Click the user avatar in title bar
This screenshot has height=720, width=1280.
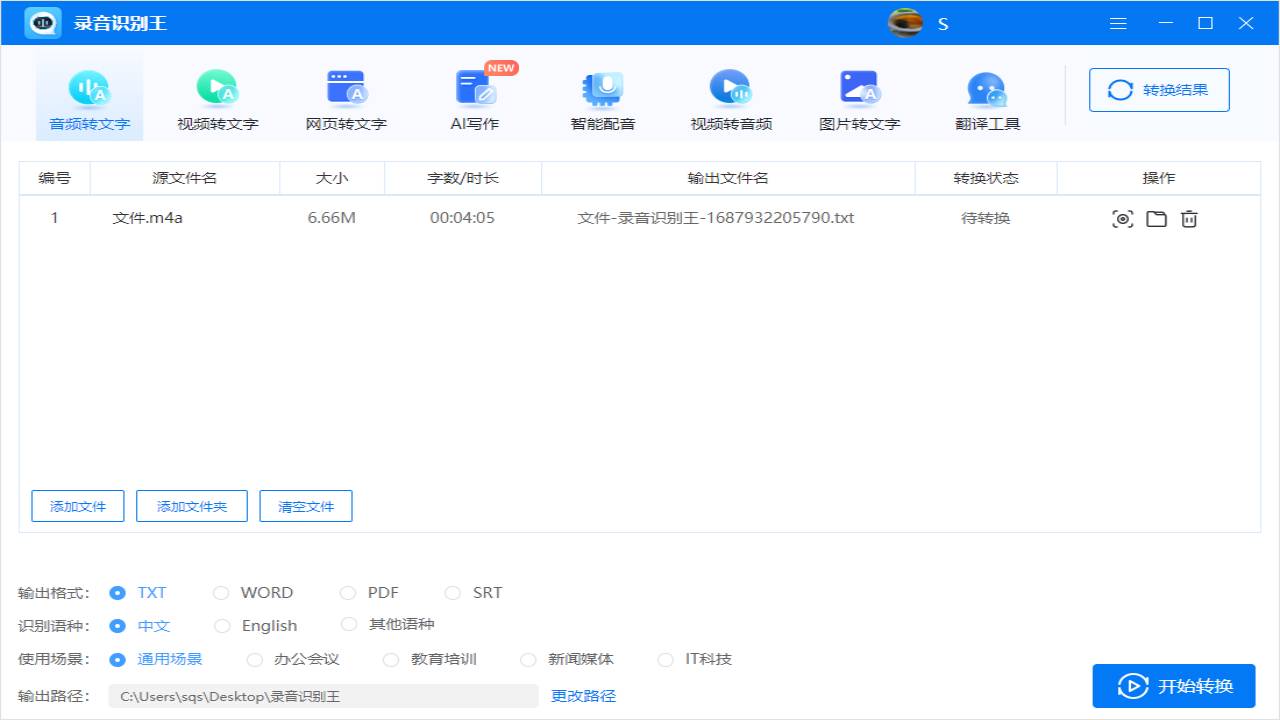pyautogui.click(x=904, y=22)
